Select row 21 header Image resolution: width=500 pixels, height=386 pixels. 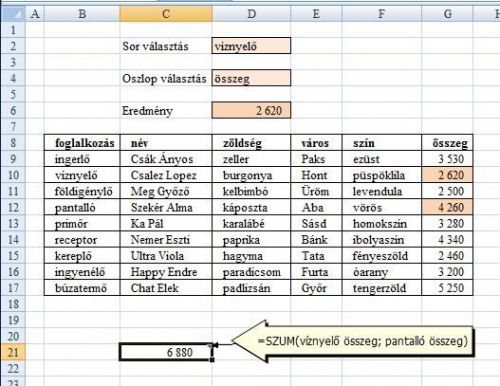[x=13, y=352]
